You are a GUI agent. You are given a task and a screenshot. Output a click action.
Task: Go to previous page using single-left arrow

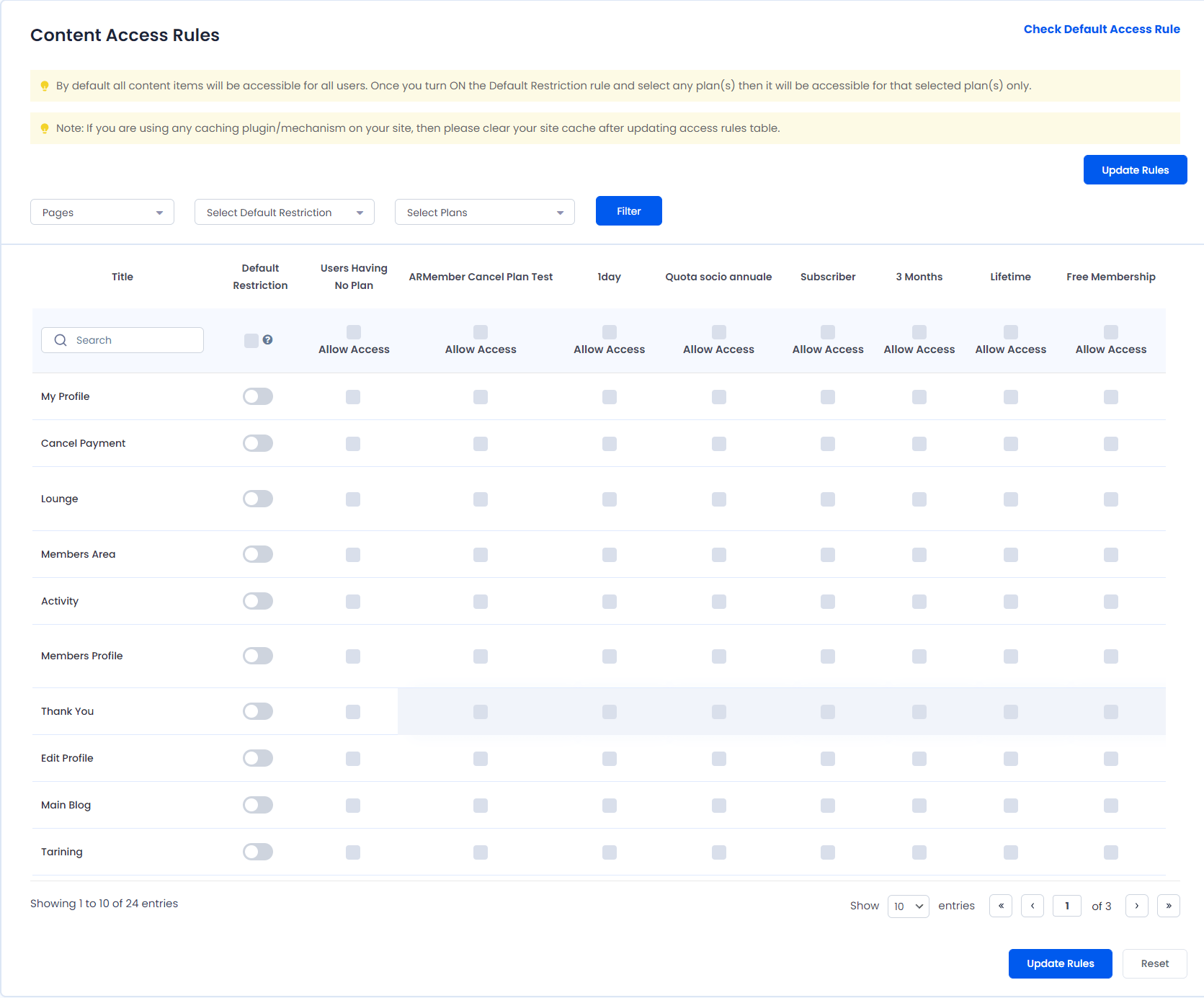click(1033, 906)
